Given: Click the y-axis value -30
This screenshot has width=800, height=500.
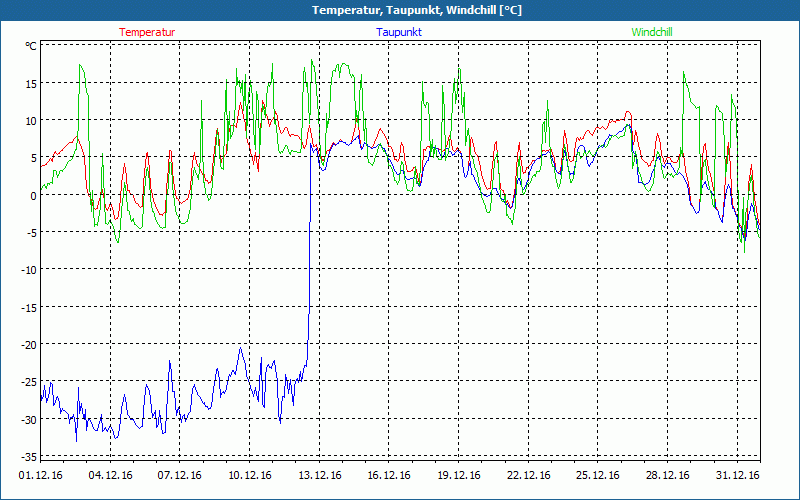Looking at the screenshot, I should 29,419.
